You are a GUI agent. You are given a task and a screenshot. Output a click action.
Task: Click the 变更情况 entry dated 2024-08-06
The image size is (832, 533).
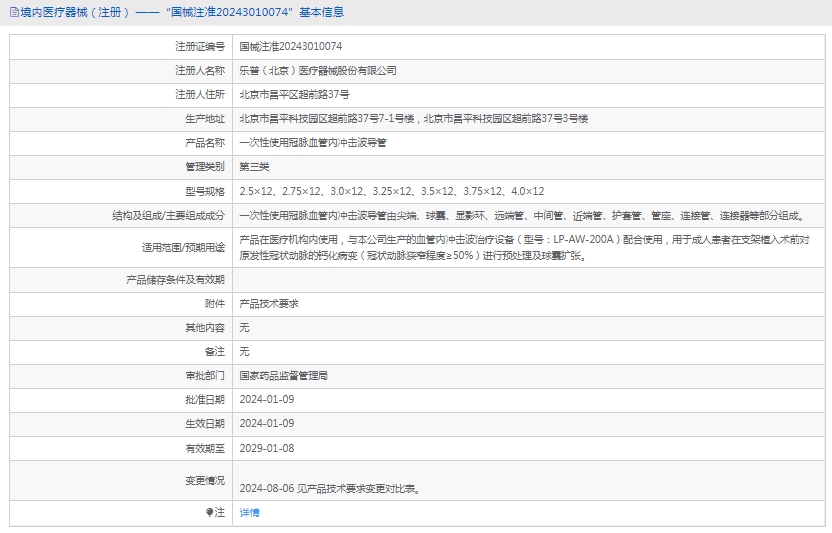click(329, 489)
